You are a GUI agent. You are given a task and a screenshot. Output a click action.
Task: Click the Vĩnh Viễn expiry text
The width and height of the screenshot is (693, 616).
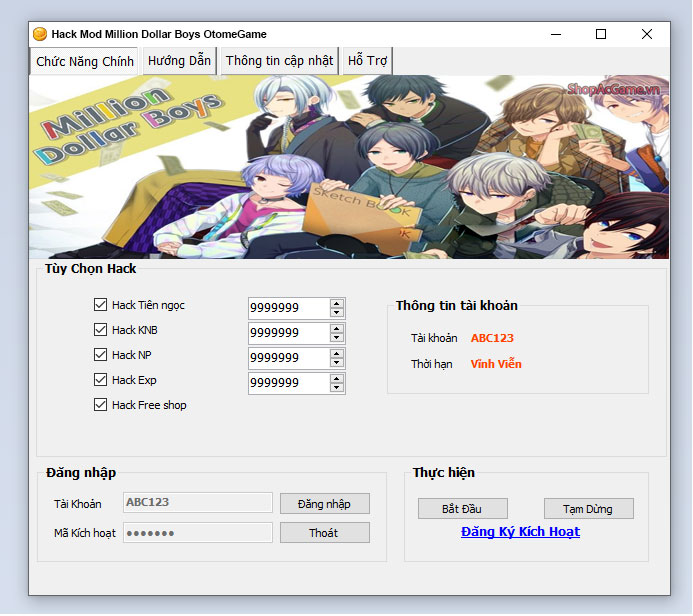coord(496,364)
